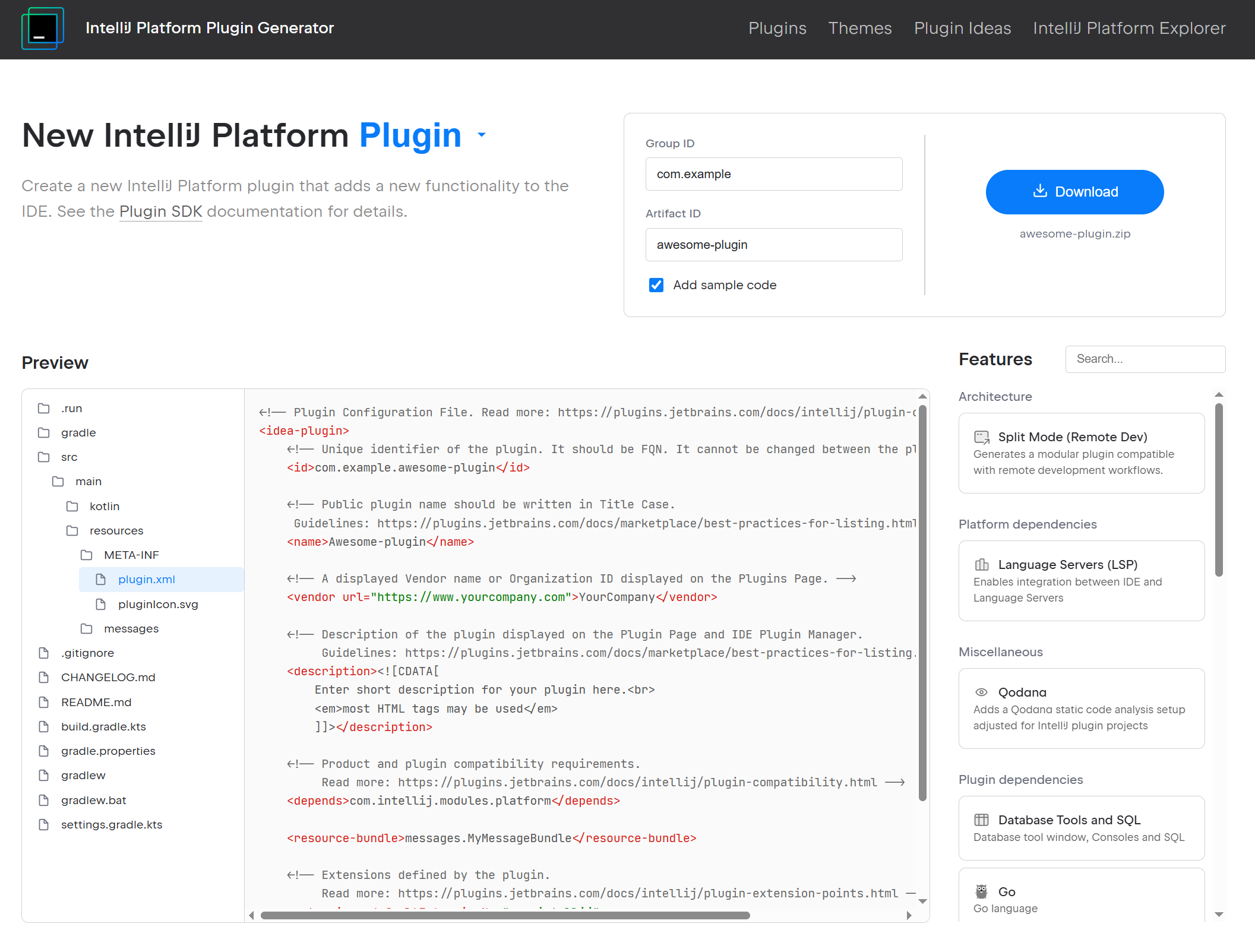Click the gradle folder icon
Screen dimensions: 1255x952
[x=44, y=433]
